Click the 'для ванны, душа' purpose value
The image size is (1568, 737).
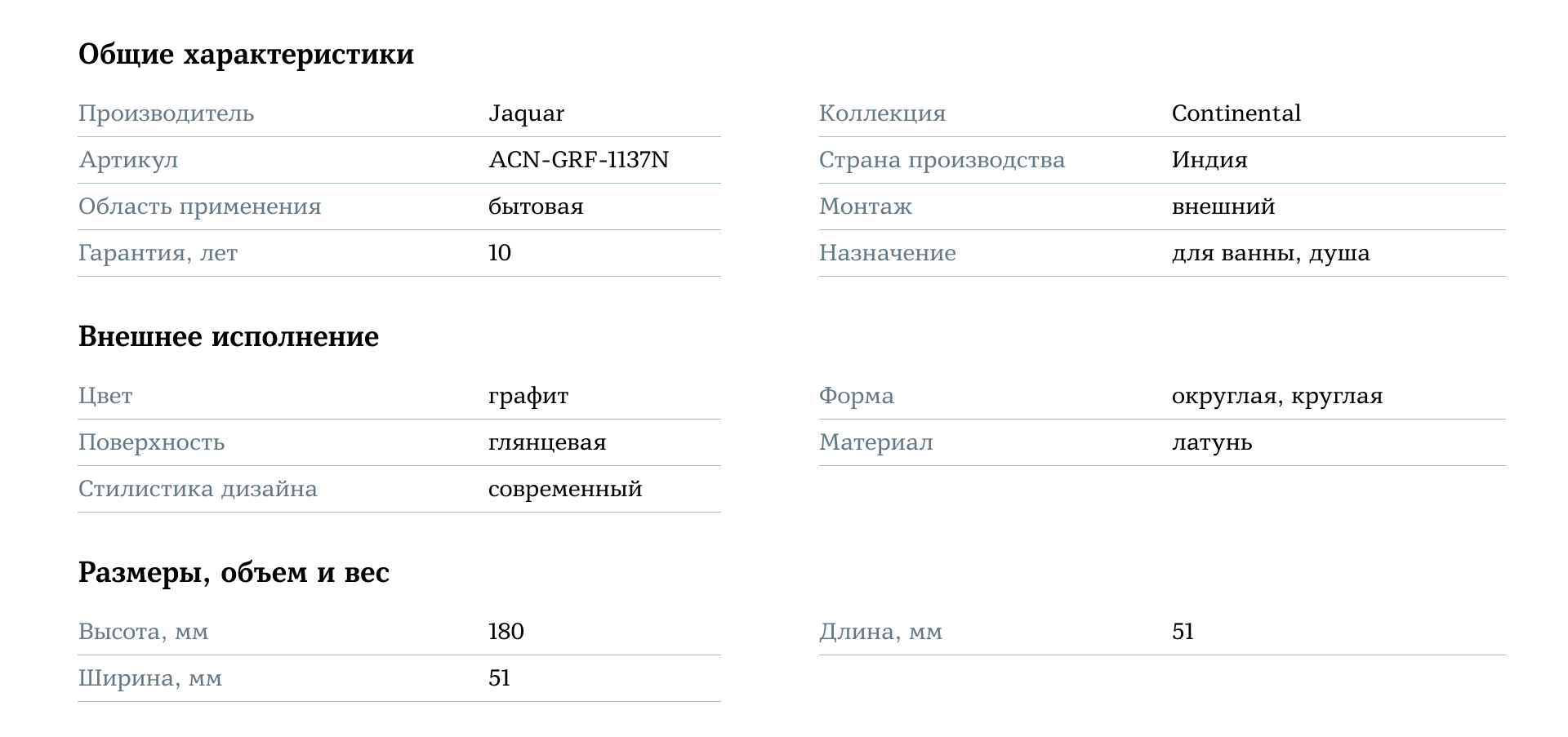[x=1270, y=253]
